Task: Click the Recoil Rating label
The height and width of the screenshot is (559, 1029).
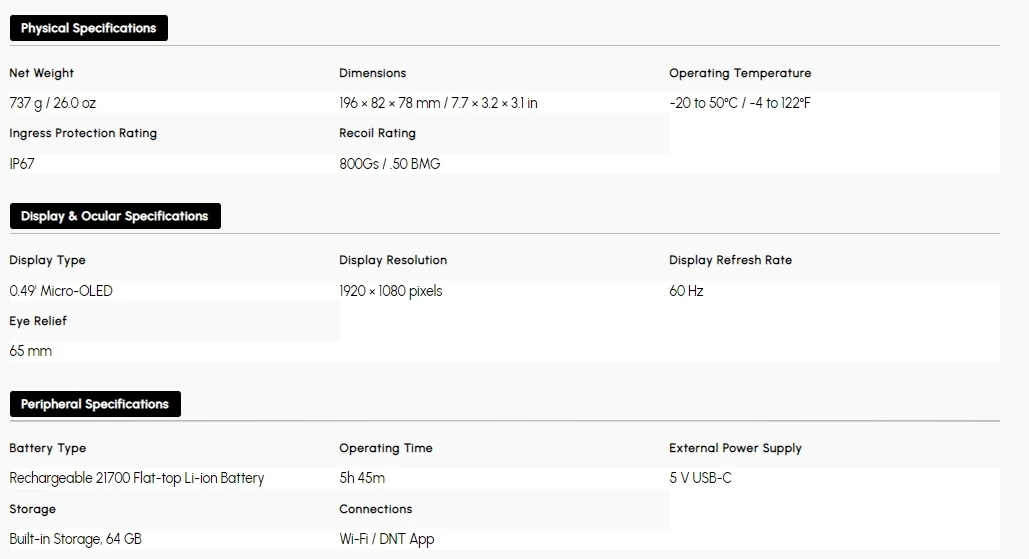Action: click(x=377, y=133)
